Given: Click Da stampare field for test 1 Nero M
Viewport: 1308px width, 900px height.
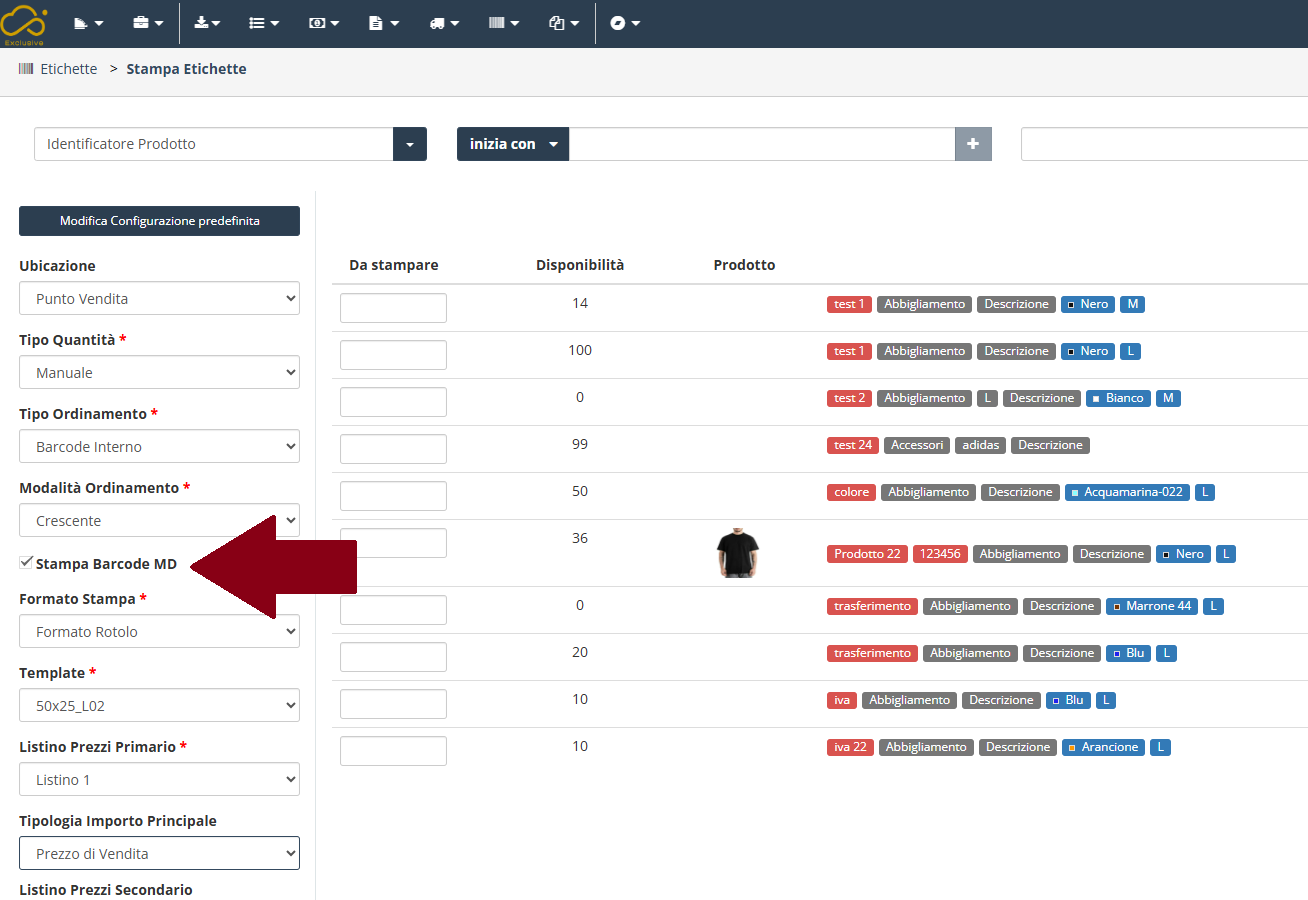Looking at the screenshot, I should 393,307.
